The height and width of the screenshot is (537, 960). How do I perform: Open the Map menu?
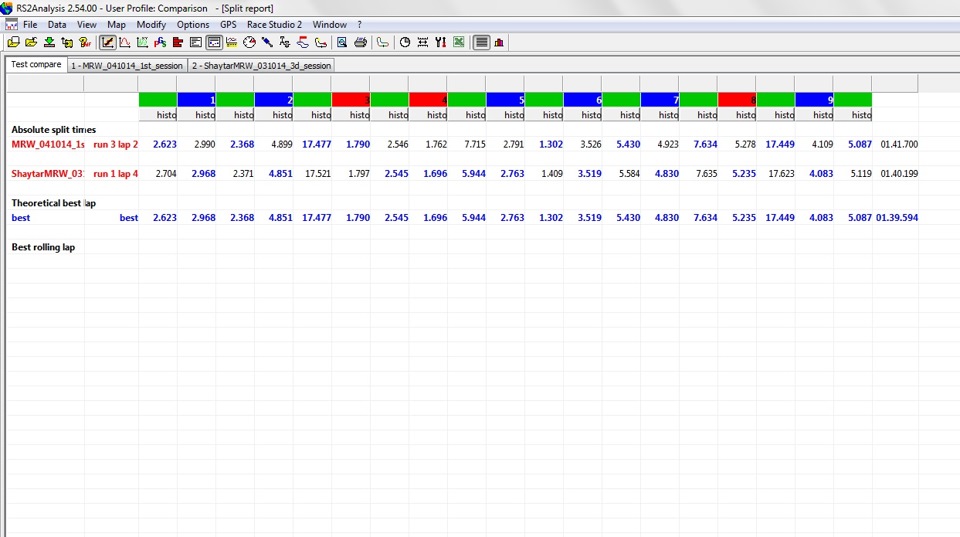116,24
